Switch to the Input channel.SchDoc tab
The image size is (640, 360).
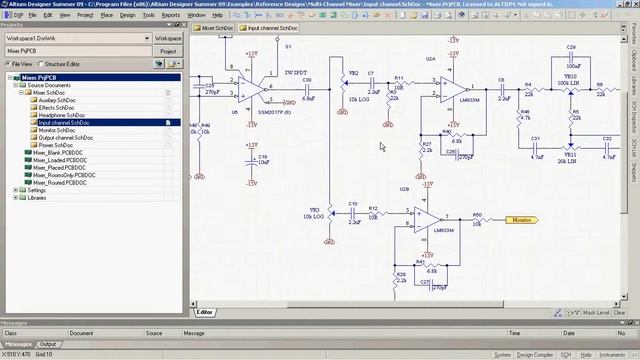269,28
